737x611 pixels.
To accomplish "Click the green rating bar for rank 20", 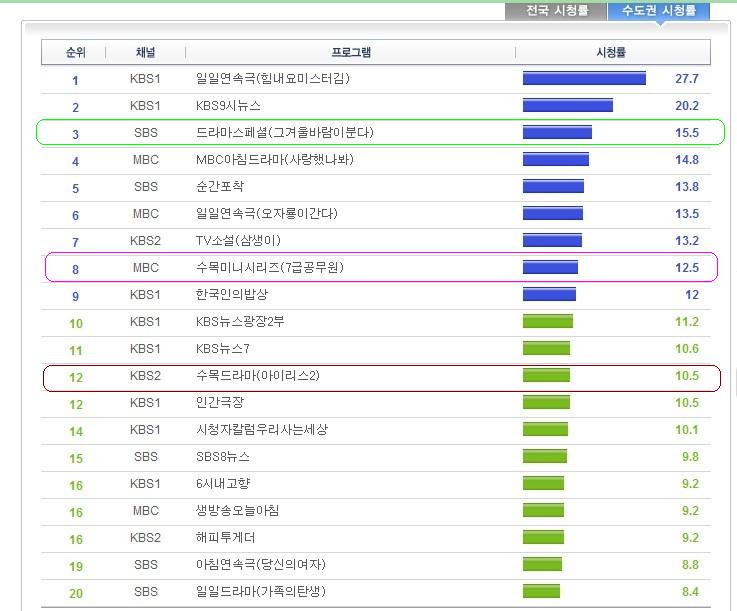I will click(x=541, y=591).
